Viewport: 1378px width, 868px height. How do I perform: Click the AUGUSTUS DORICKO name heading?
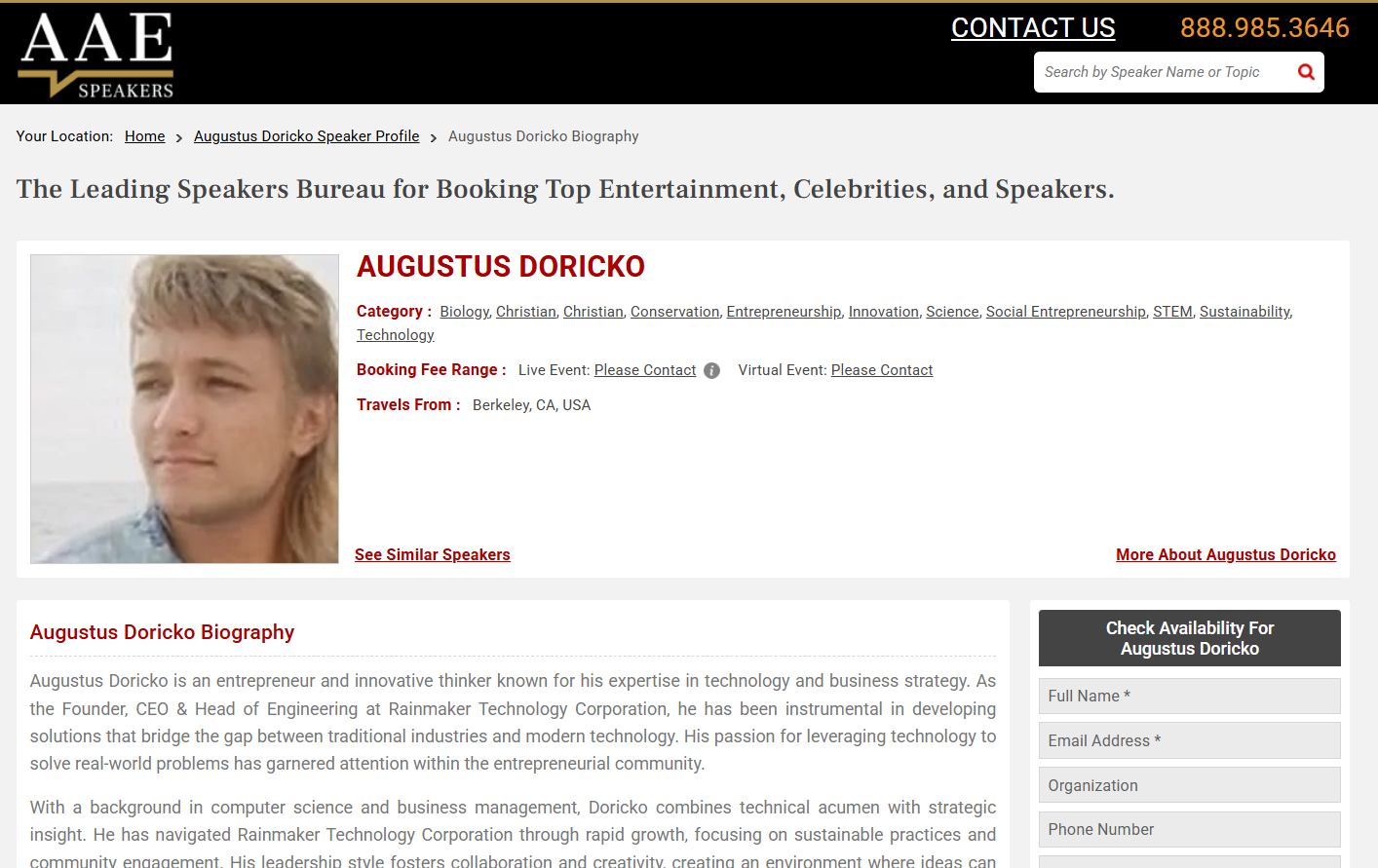click(x=501, y=266)
